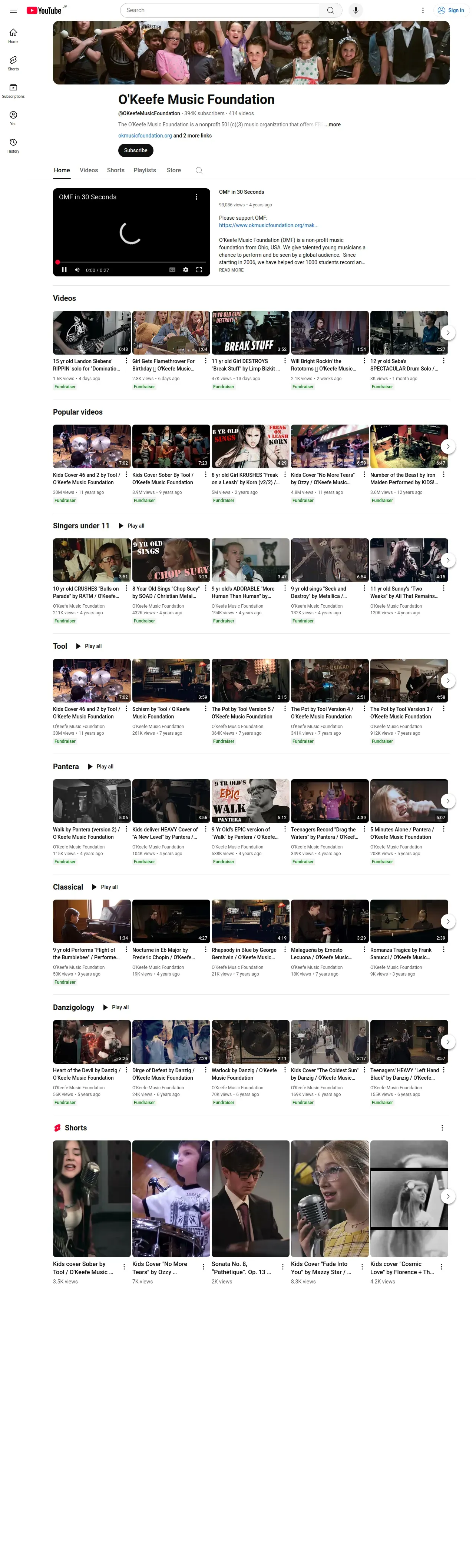Show next items in Singers under 11 row
This screenshot has width=476, height=1568.
coord(448,561)
